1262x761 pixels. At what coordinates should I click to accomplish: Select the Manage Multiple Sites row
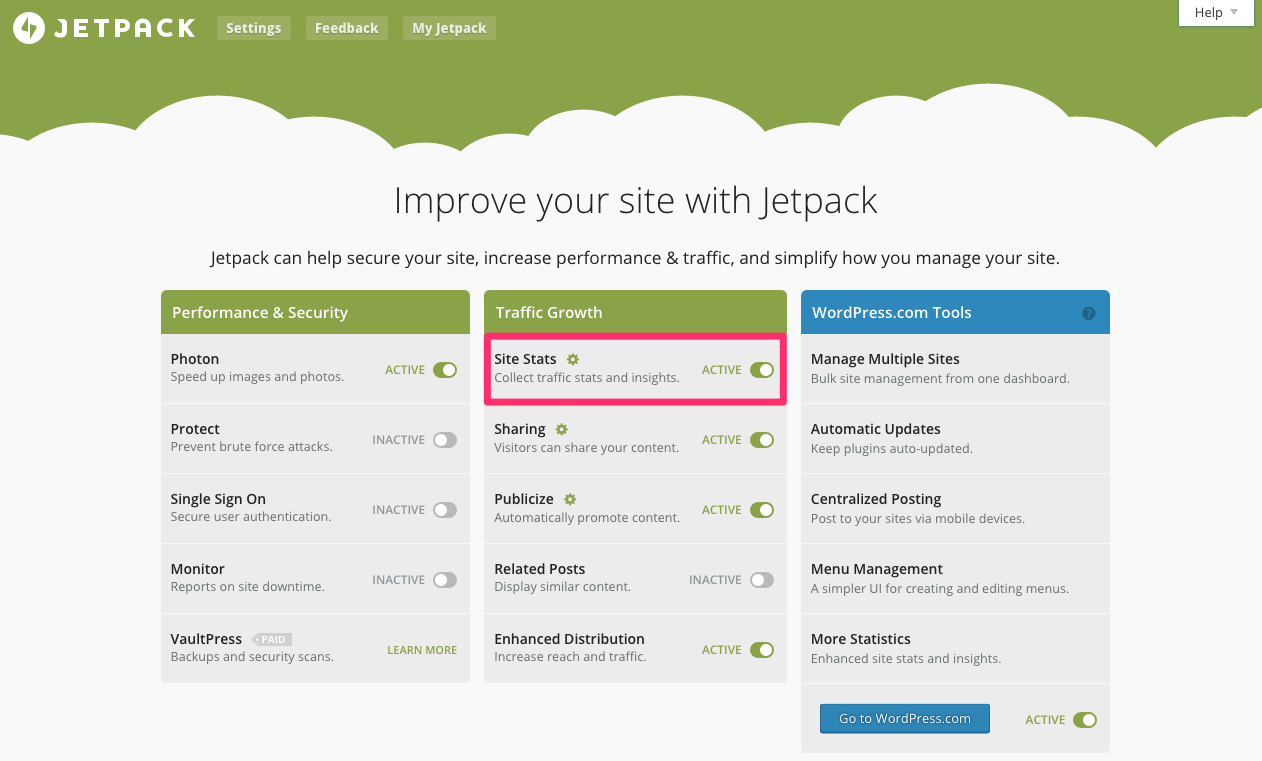point(955,369)
